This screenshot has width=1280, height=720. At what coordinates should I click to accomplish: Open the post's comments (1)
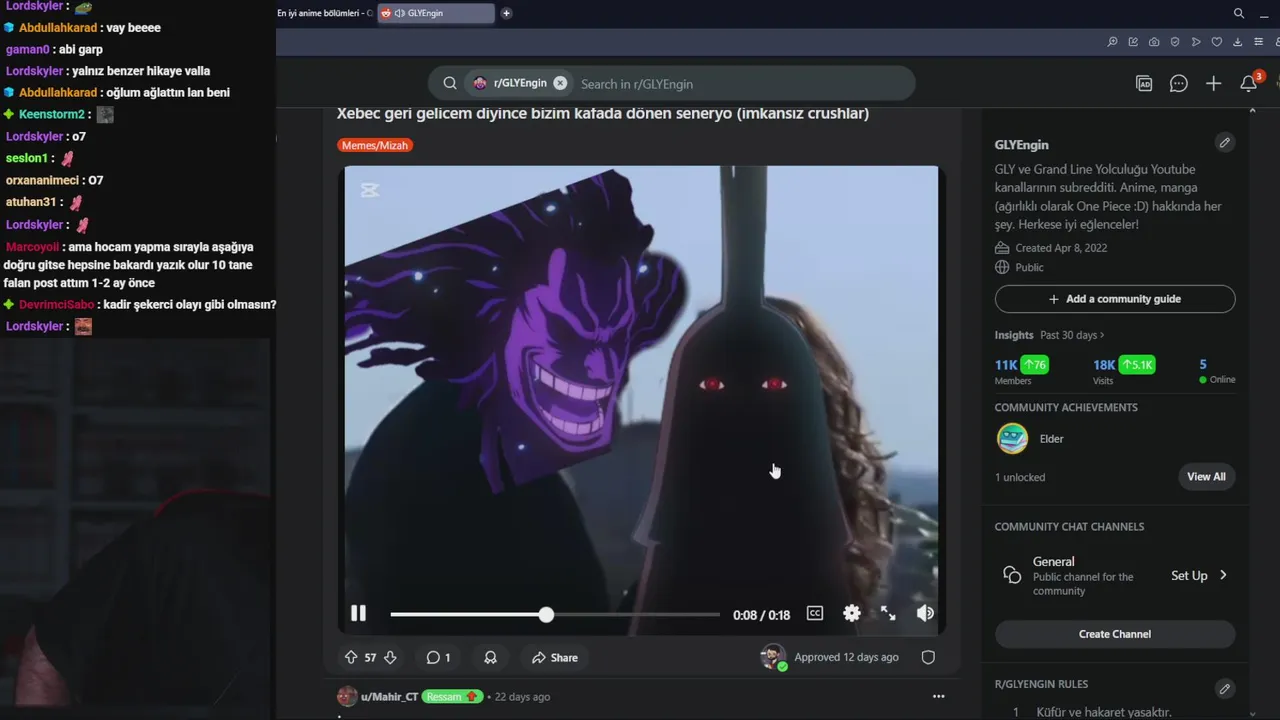[438, 657]
